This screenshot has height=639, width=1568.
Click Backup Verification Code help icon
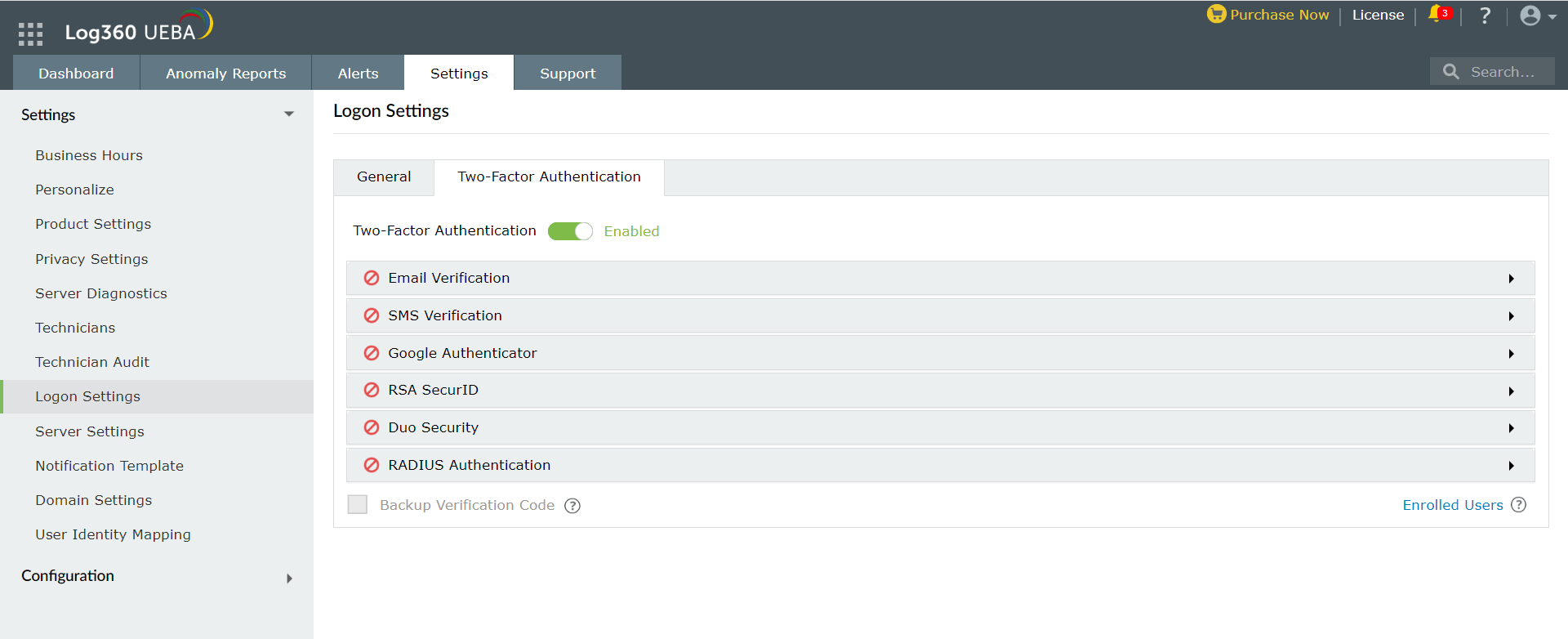pos(572,506)
